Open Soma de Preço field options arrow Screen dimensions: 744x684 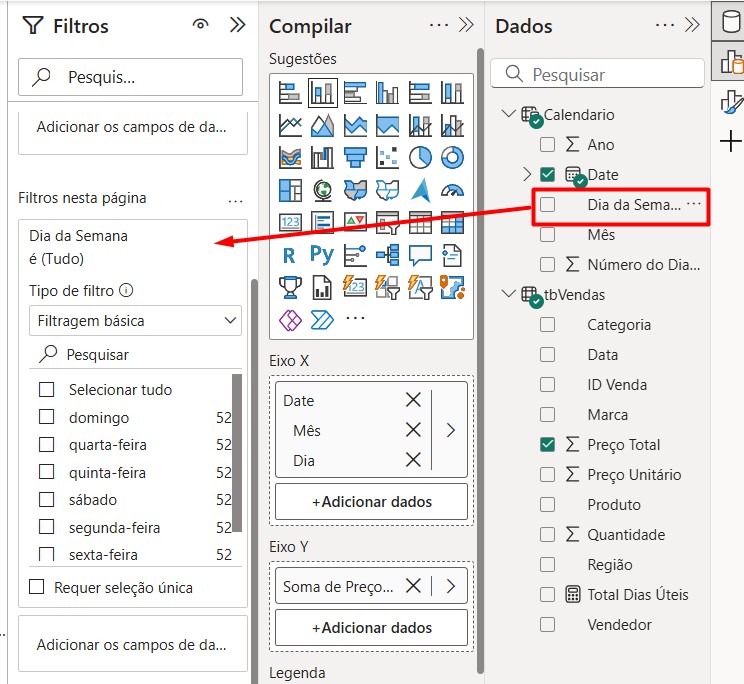pyautogui.click(x=450, y=586)
